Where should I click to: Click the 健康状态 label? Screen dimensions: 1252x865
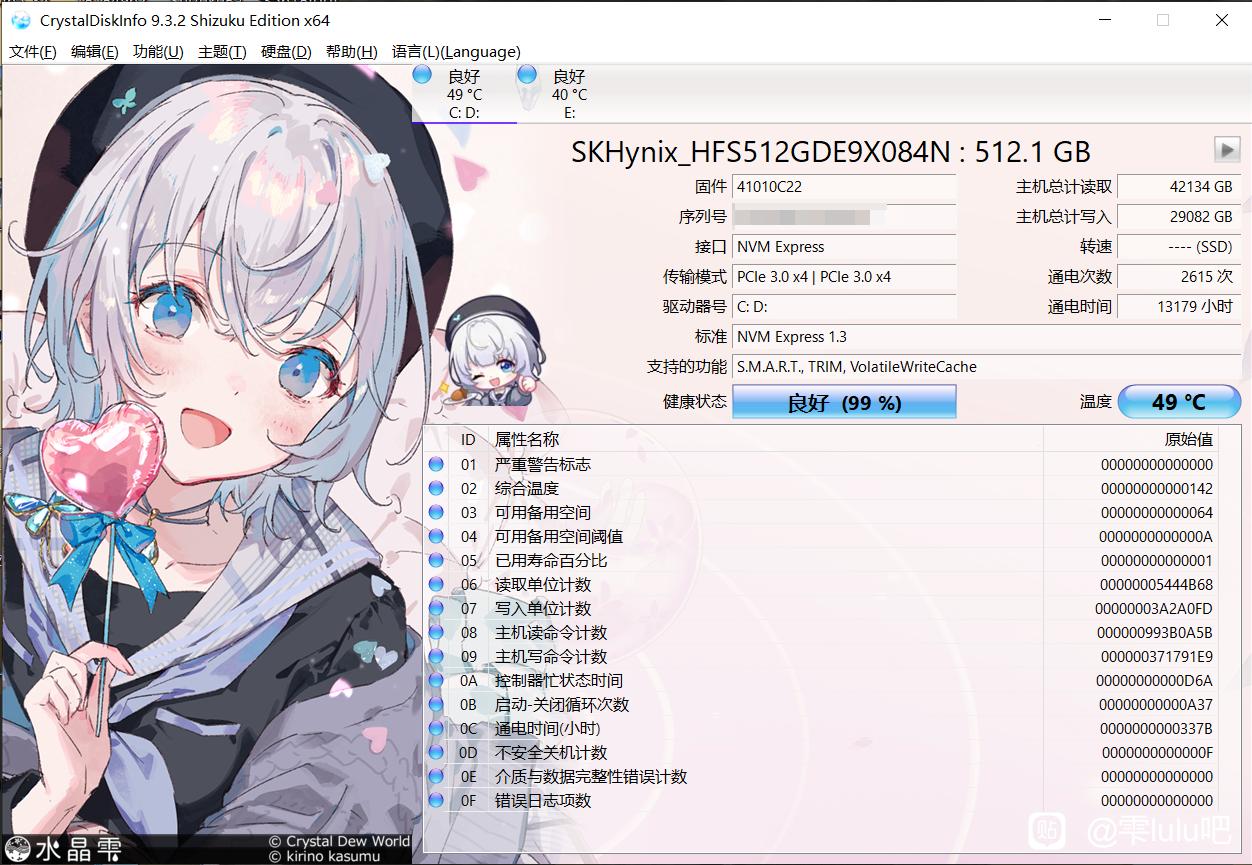click(695, 401)
